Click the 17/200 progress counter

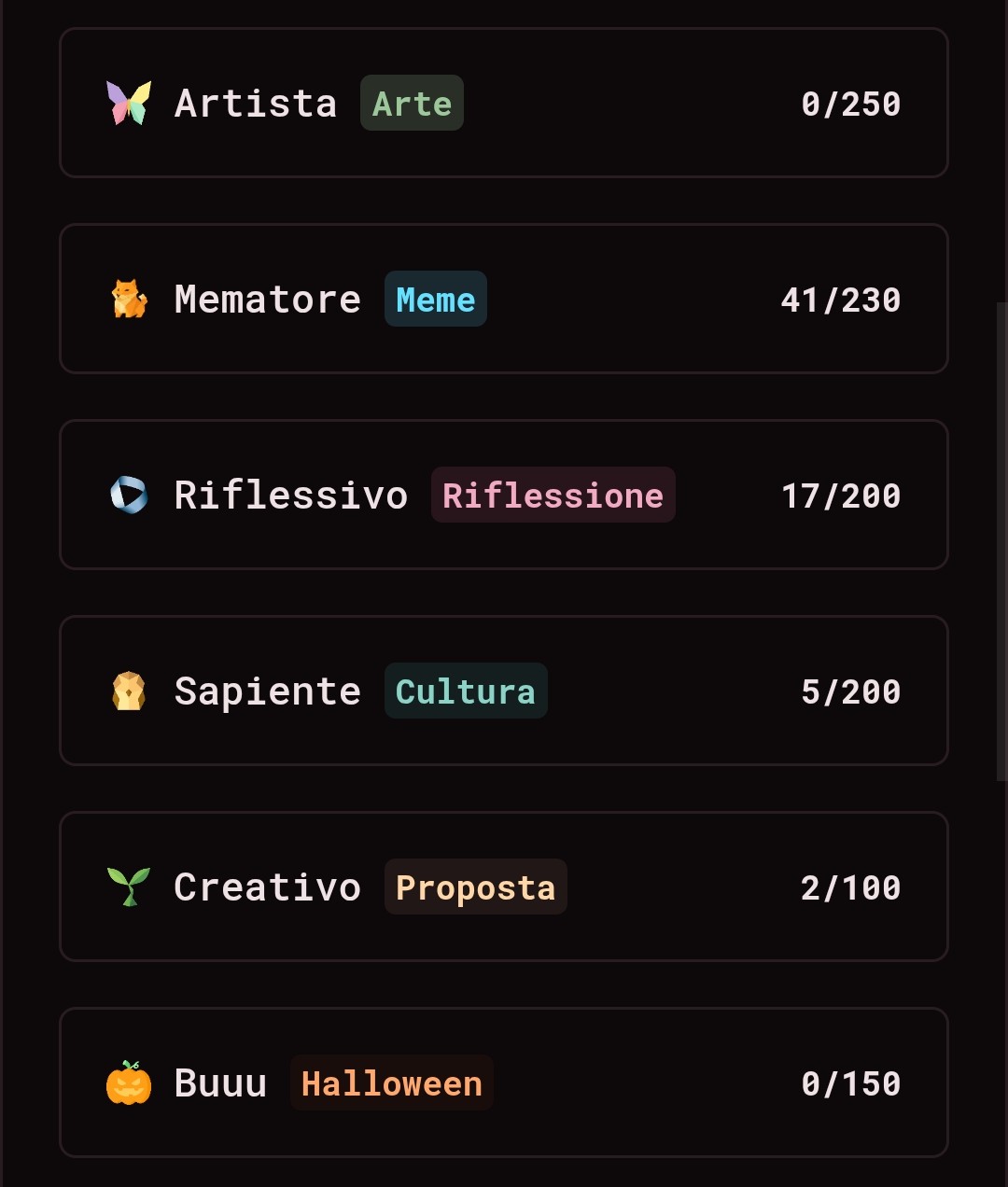(x=841, y=496)
